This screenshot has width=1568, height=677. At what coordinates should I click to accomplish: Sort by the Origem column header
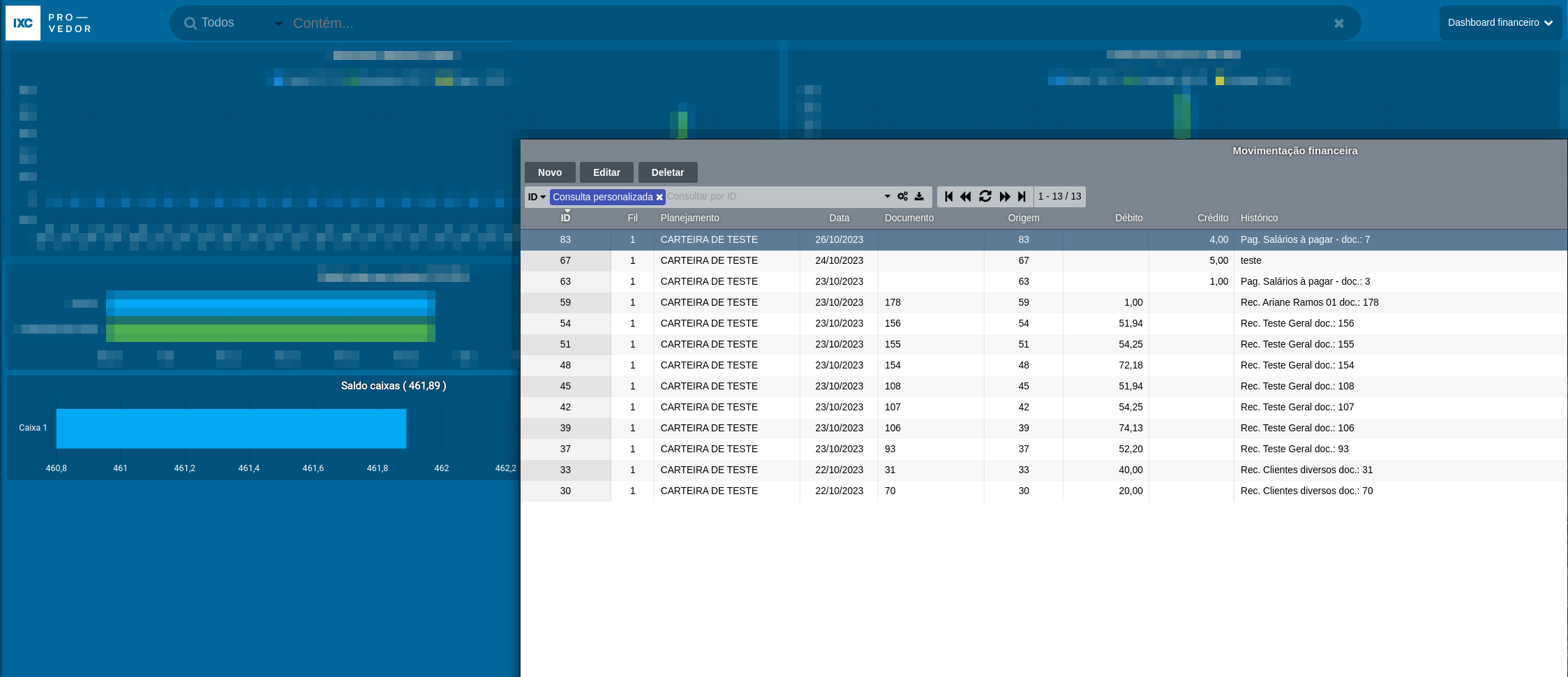tap(1024, 218)
